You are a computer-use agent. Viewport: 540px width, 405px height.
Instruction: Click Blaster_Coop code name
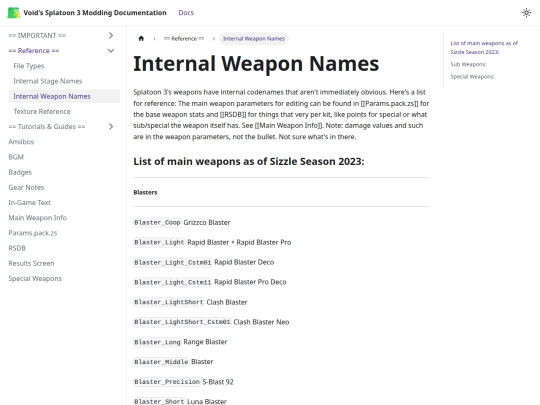coord(157,222)
